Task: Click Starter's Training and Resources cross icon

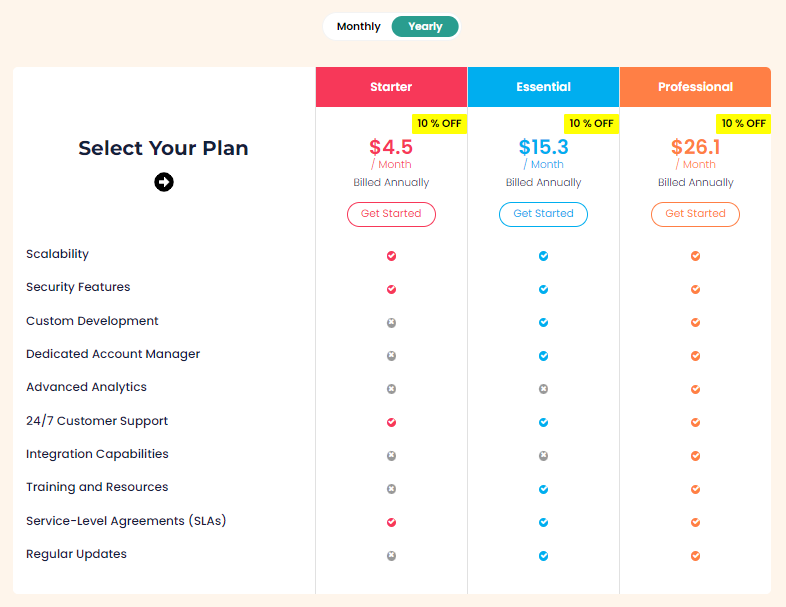Action: pos(391,489)
